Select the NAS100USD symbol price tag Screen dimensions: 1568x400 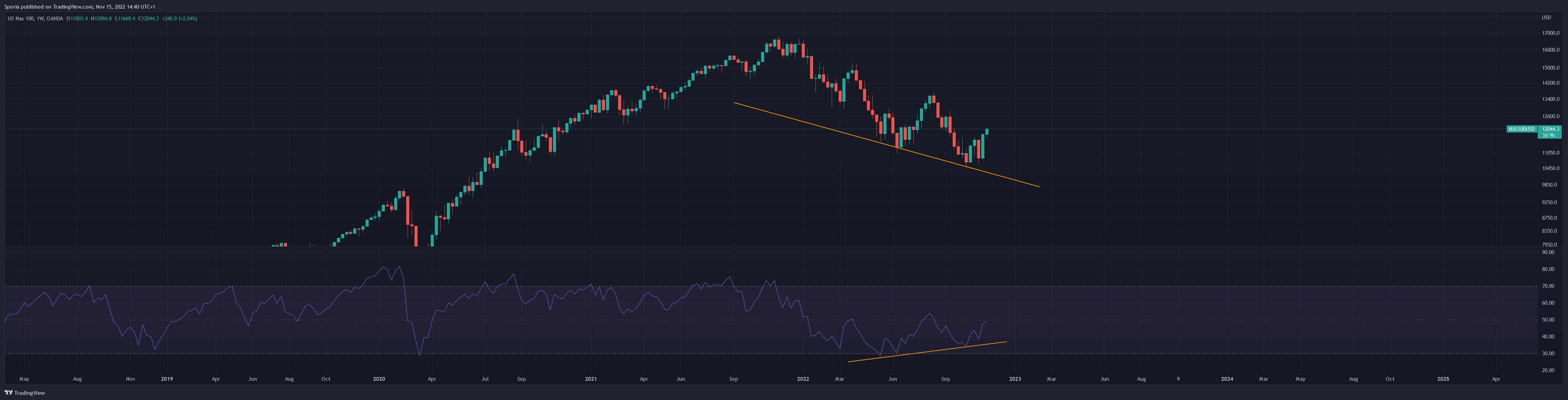click(1521, 129)
